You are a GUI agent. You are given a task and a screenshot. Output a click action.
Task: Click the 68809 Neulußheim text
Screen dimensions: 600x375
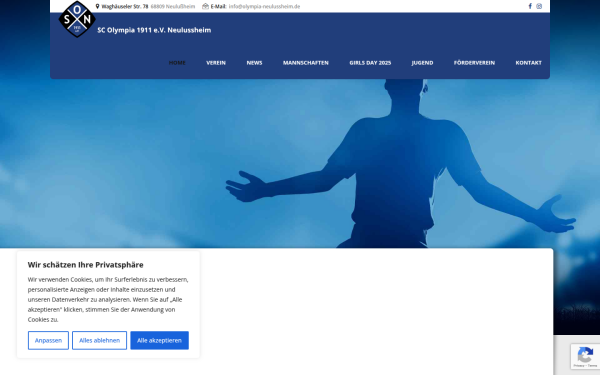point(173,7)
